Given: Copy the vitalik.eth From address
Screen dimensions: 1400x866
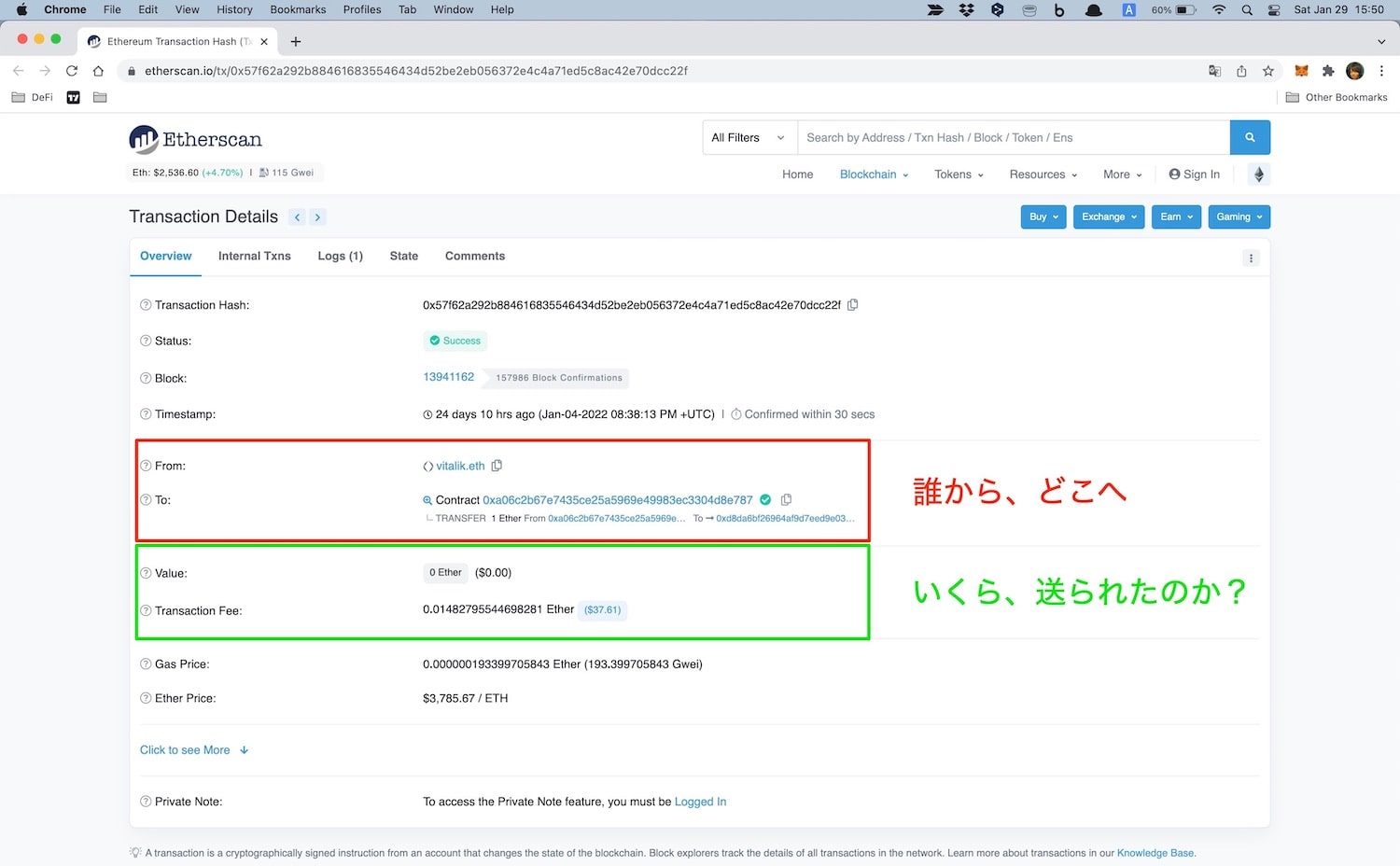Looking at the screenshot, I should pos(497,466).
